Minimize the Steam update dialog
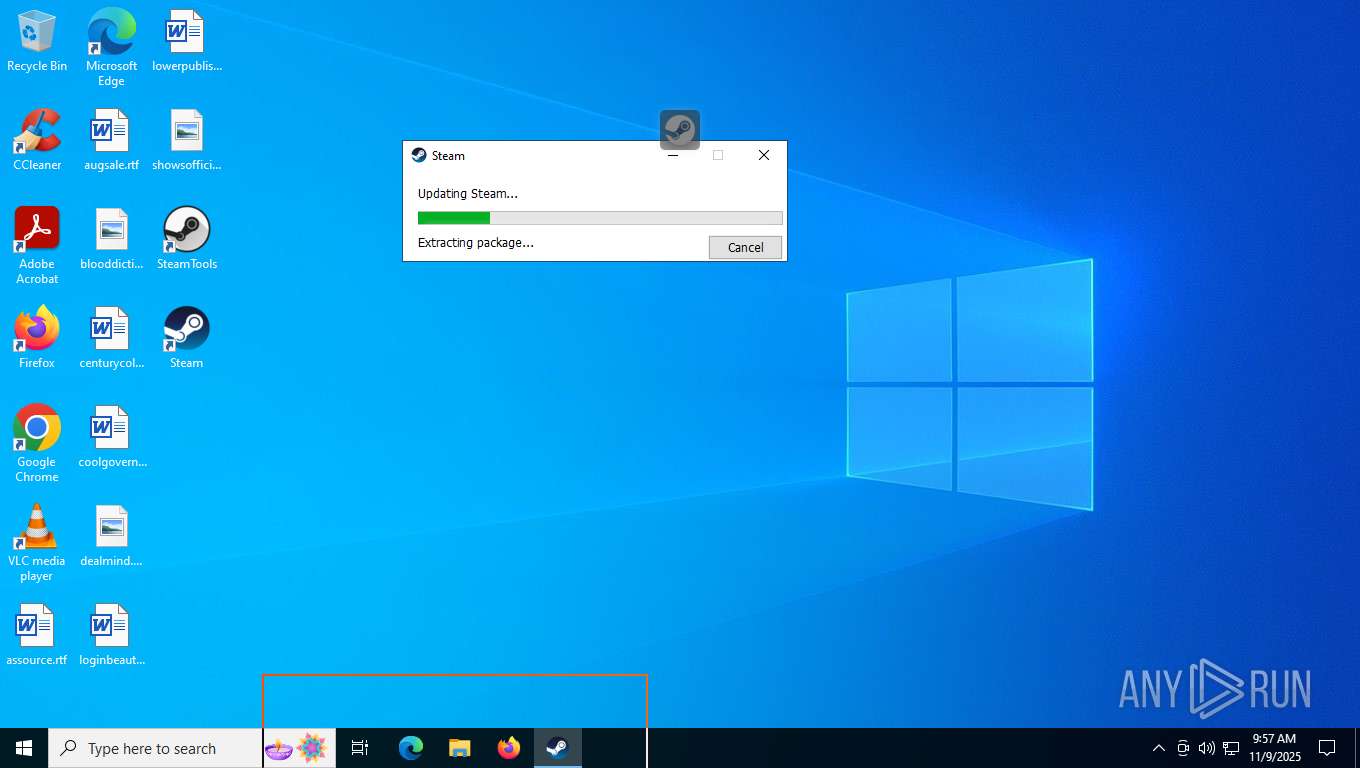1360x768 pixels. (673, 155)
